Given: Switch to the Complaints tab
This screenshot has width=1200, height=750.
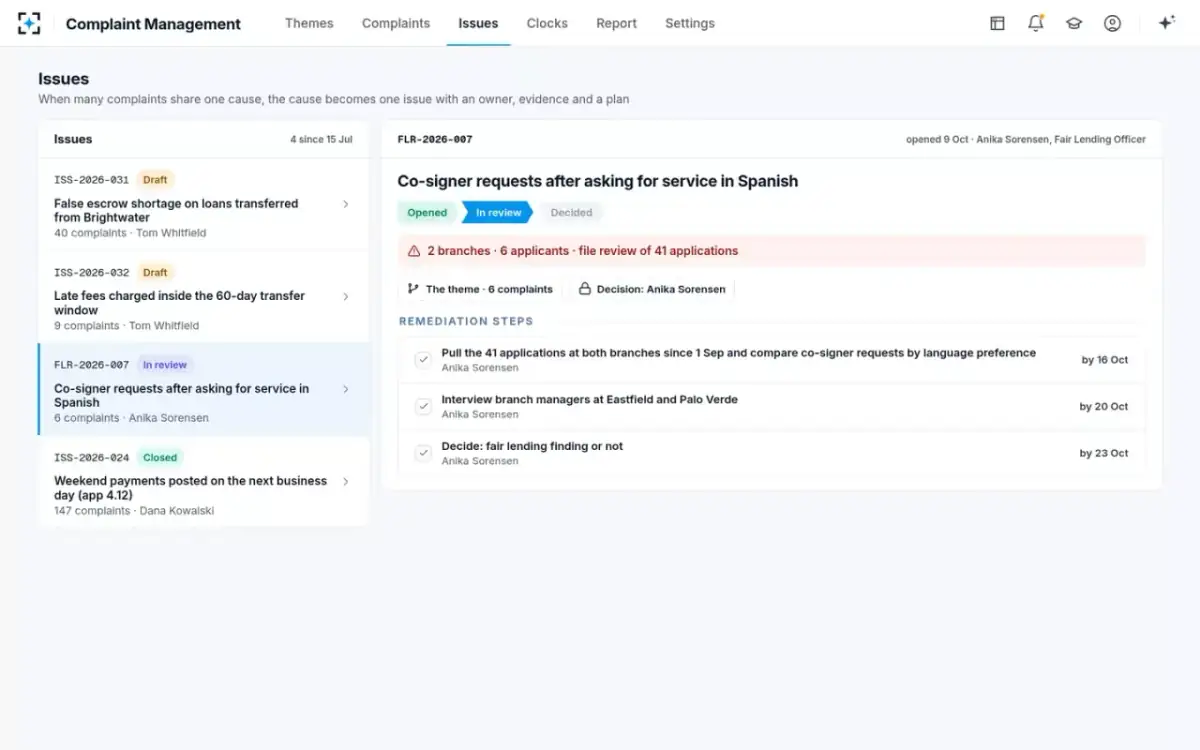Looking at the screenshot, I should [396, 23].
